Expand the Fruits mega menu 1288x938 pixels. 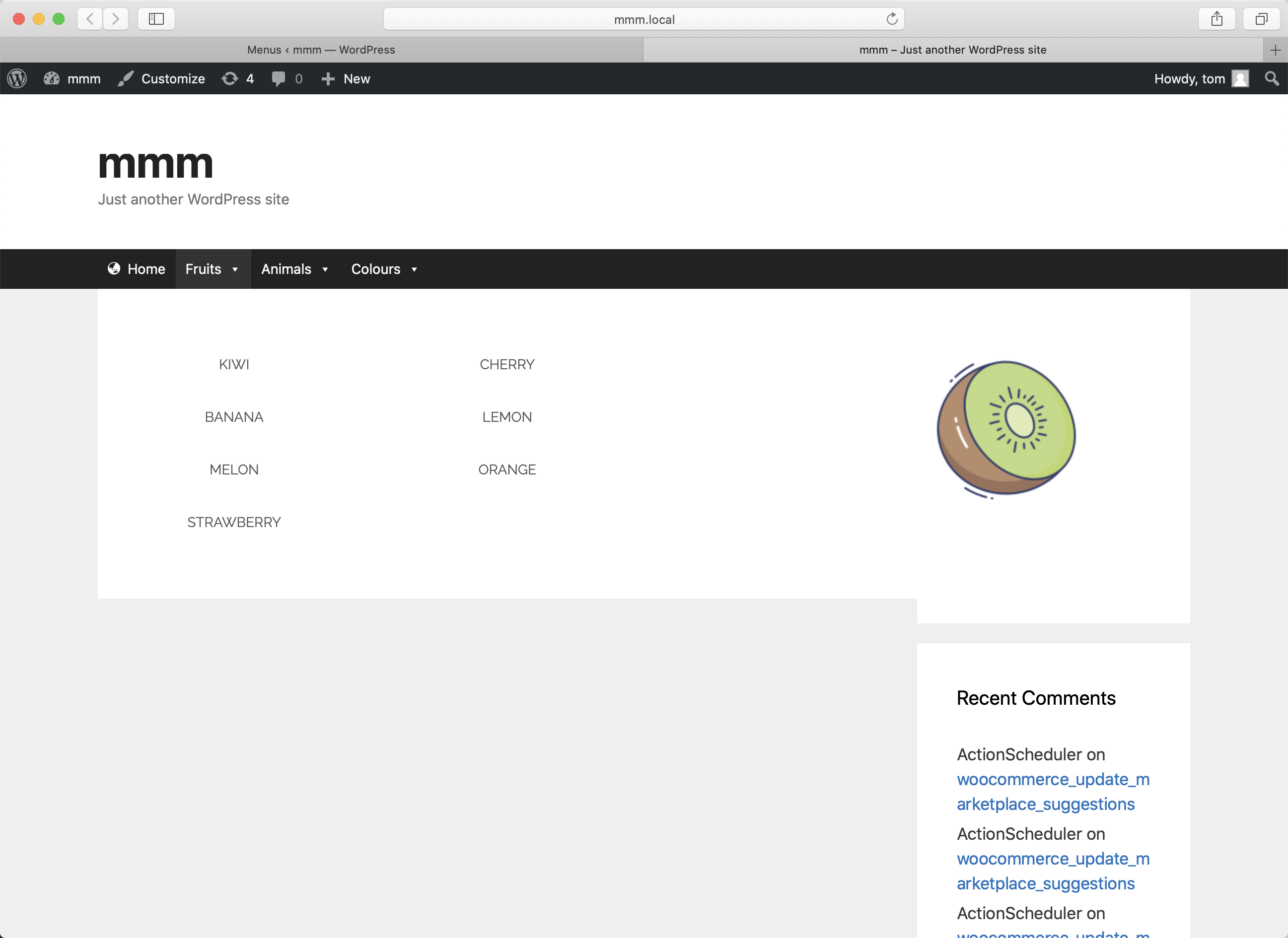[213, 269]
